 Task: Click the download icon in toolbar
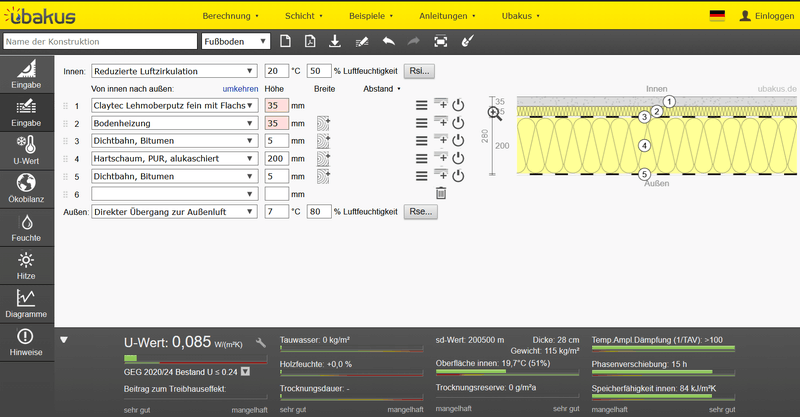point(335,41)
